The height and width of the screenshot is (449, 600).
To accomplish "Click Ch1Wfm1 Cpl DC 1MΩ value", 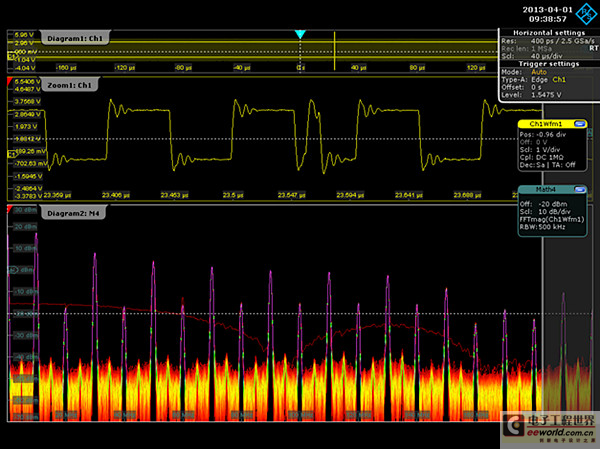I will pyautogui.click(x=548, y=158).
